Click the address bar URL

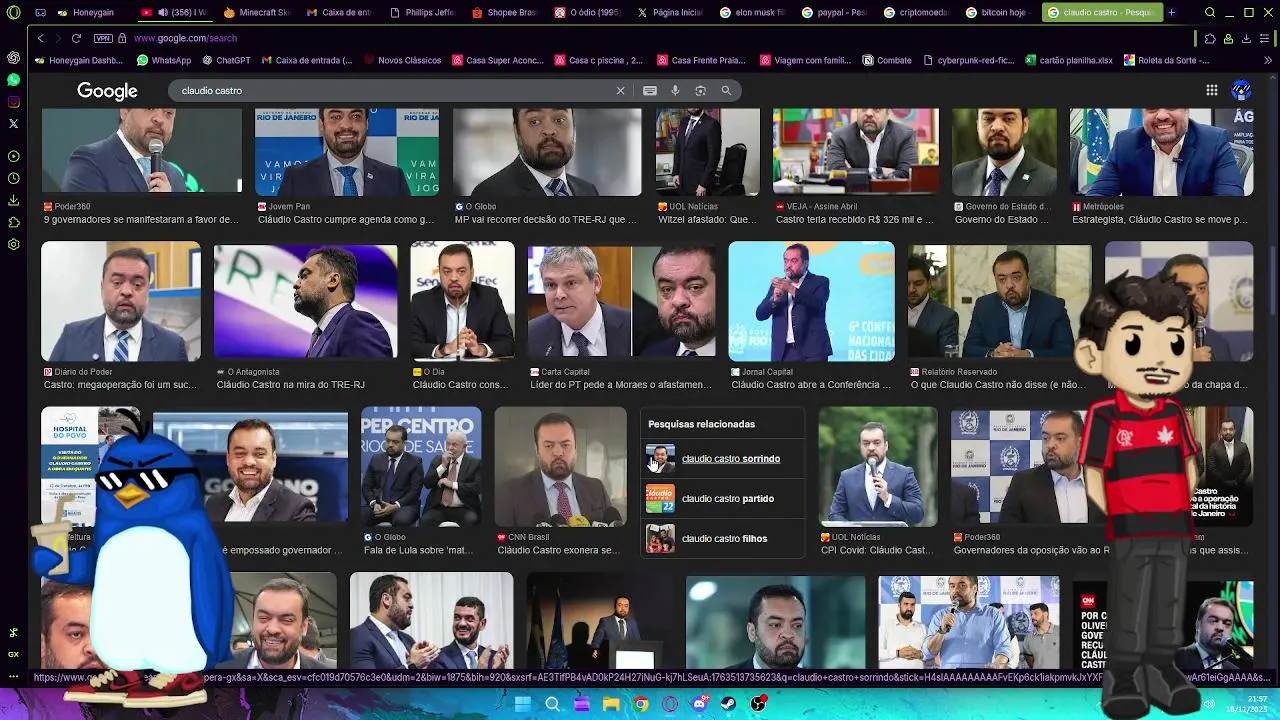tap(186, 38)
